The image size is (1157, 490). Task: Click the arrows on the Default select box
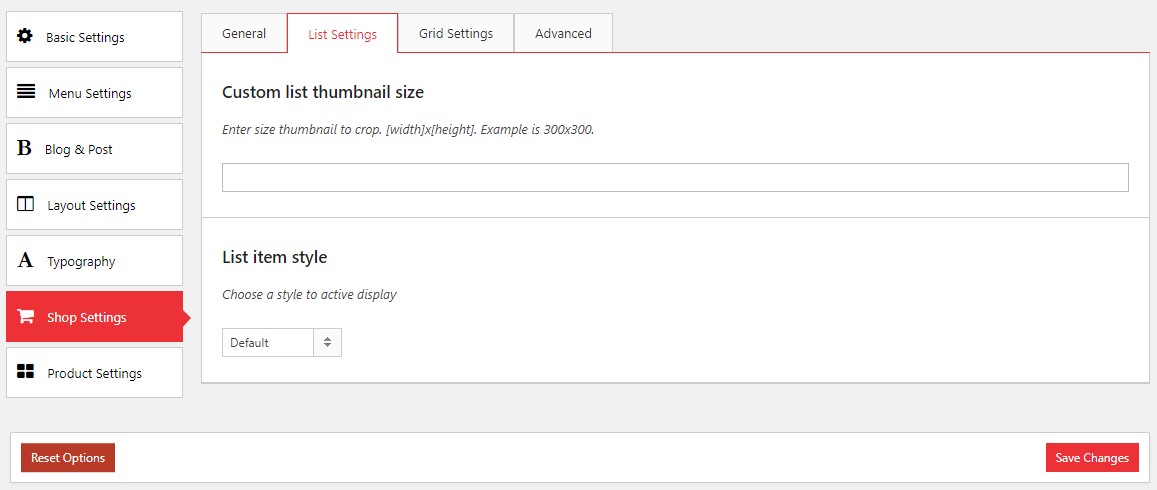tap(327, 343)
